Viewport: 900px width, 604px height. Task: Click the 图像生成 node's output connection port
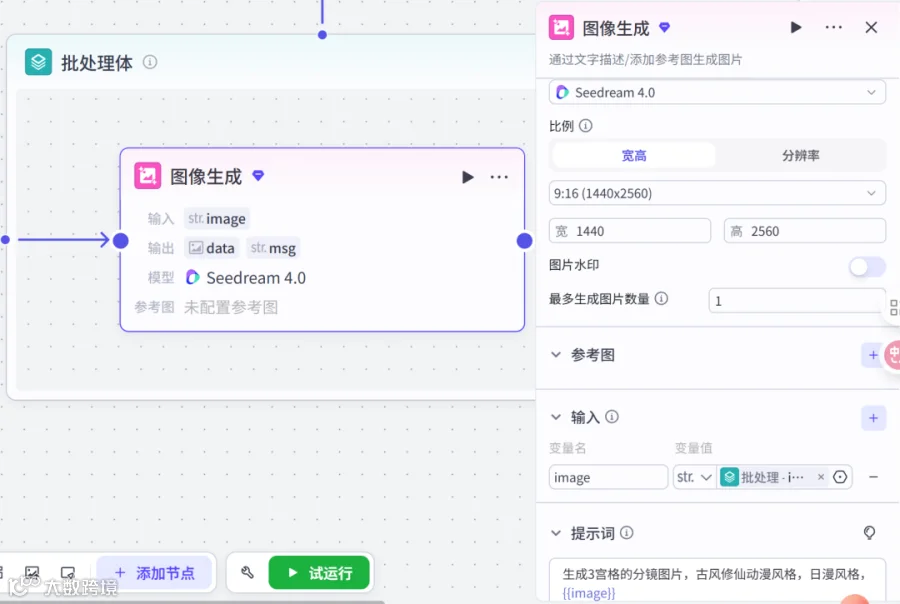(524, 241)
